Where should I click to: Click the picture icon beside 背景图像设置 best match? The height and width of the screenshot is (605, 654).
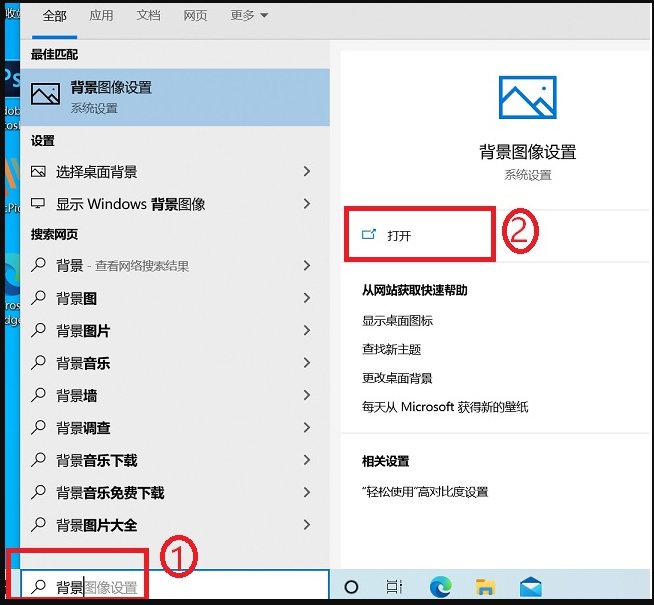point(45,93)
